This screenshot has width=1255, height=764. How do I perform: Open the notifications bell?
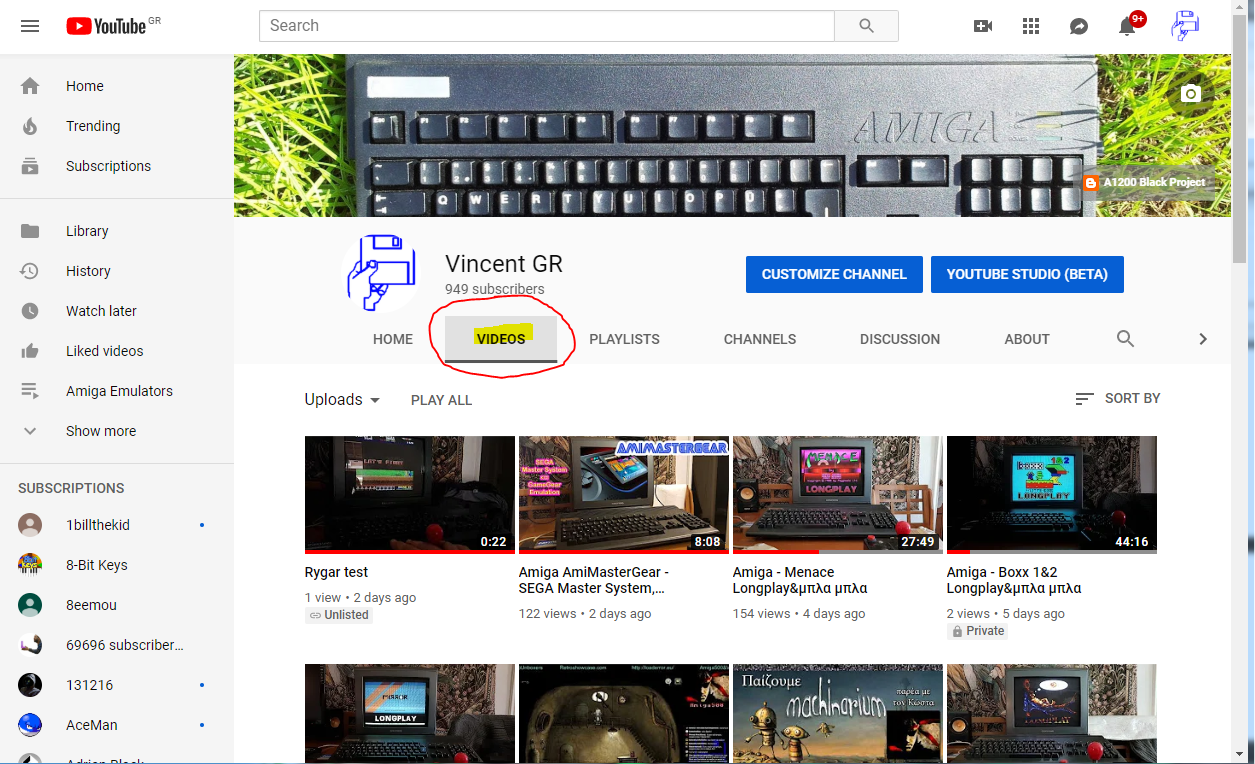pos(1127,27)
